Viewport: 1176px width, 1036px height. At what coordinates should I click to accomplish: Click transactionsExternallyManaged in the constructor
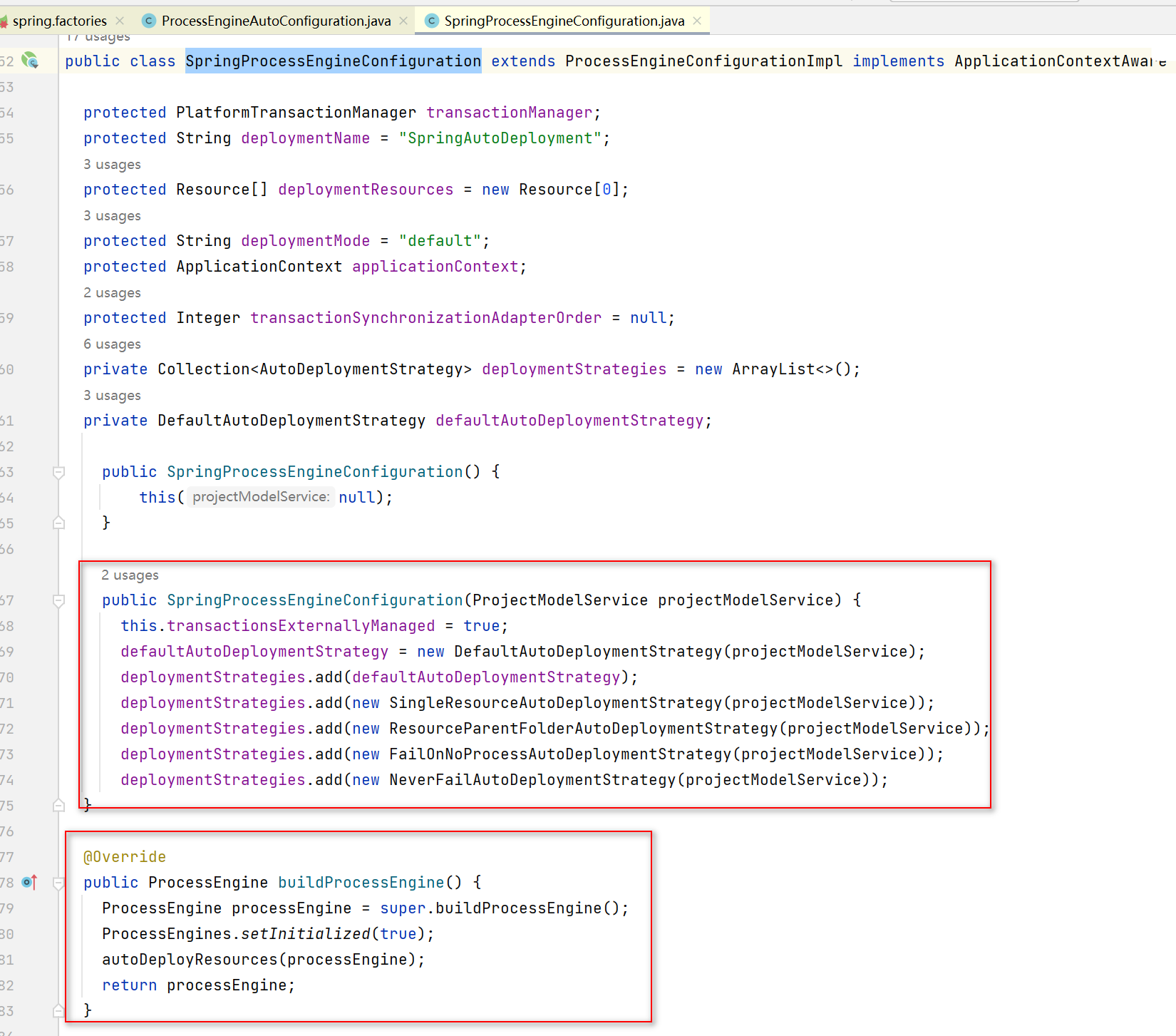click(301, 626)
